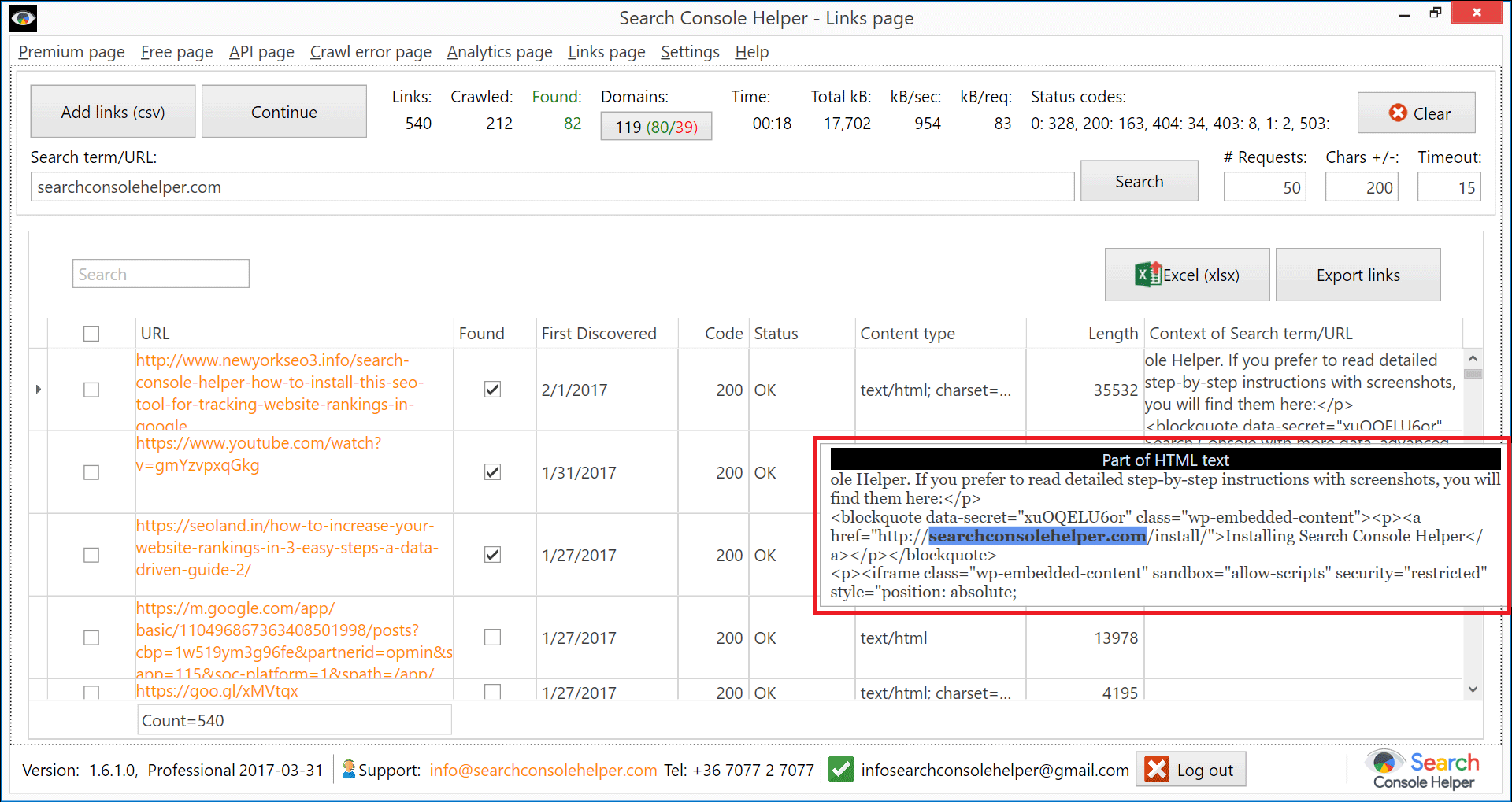Screen dimensions: 1512x802
Task: Open the Crawl error page menu
Action: tap(370, 52)
